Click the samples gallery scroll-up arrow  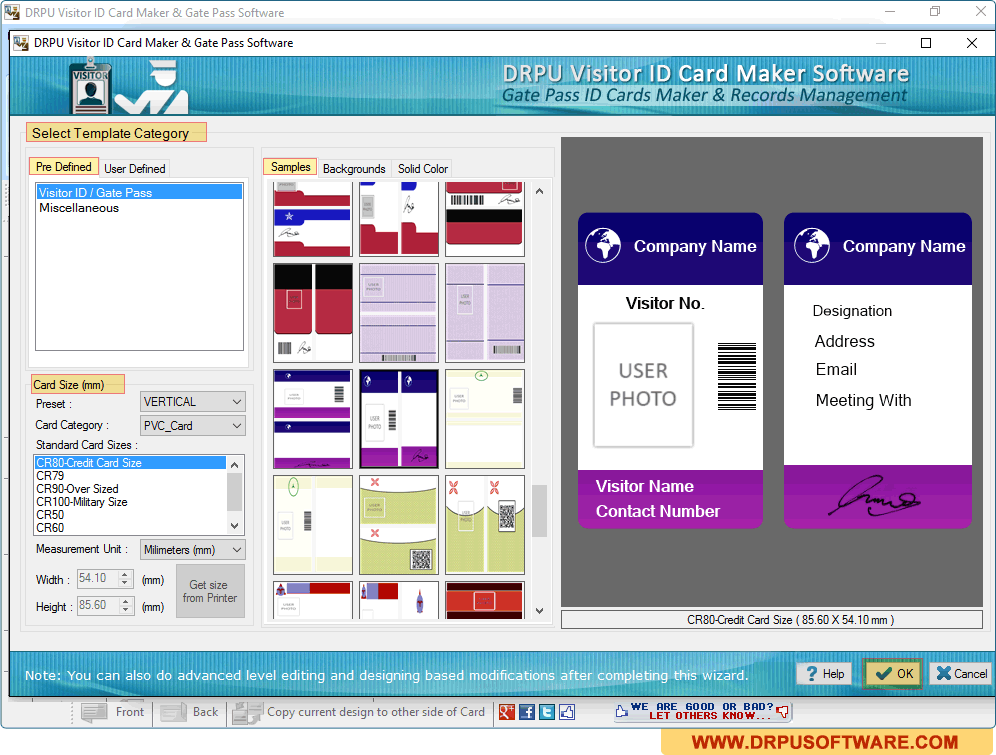point(539,191)
